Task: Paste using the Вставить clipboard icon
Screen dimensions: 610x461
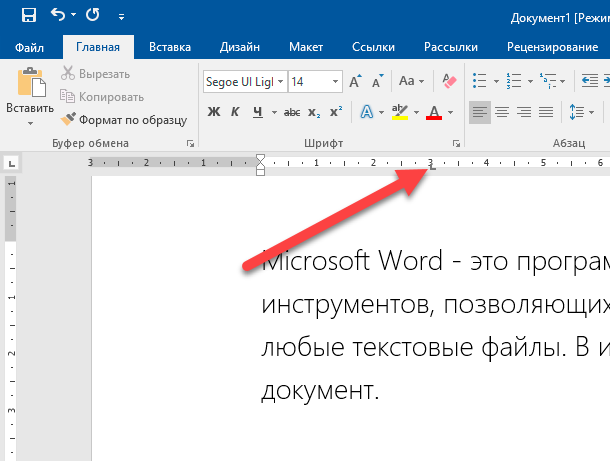Action: tap(31, 82)
